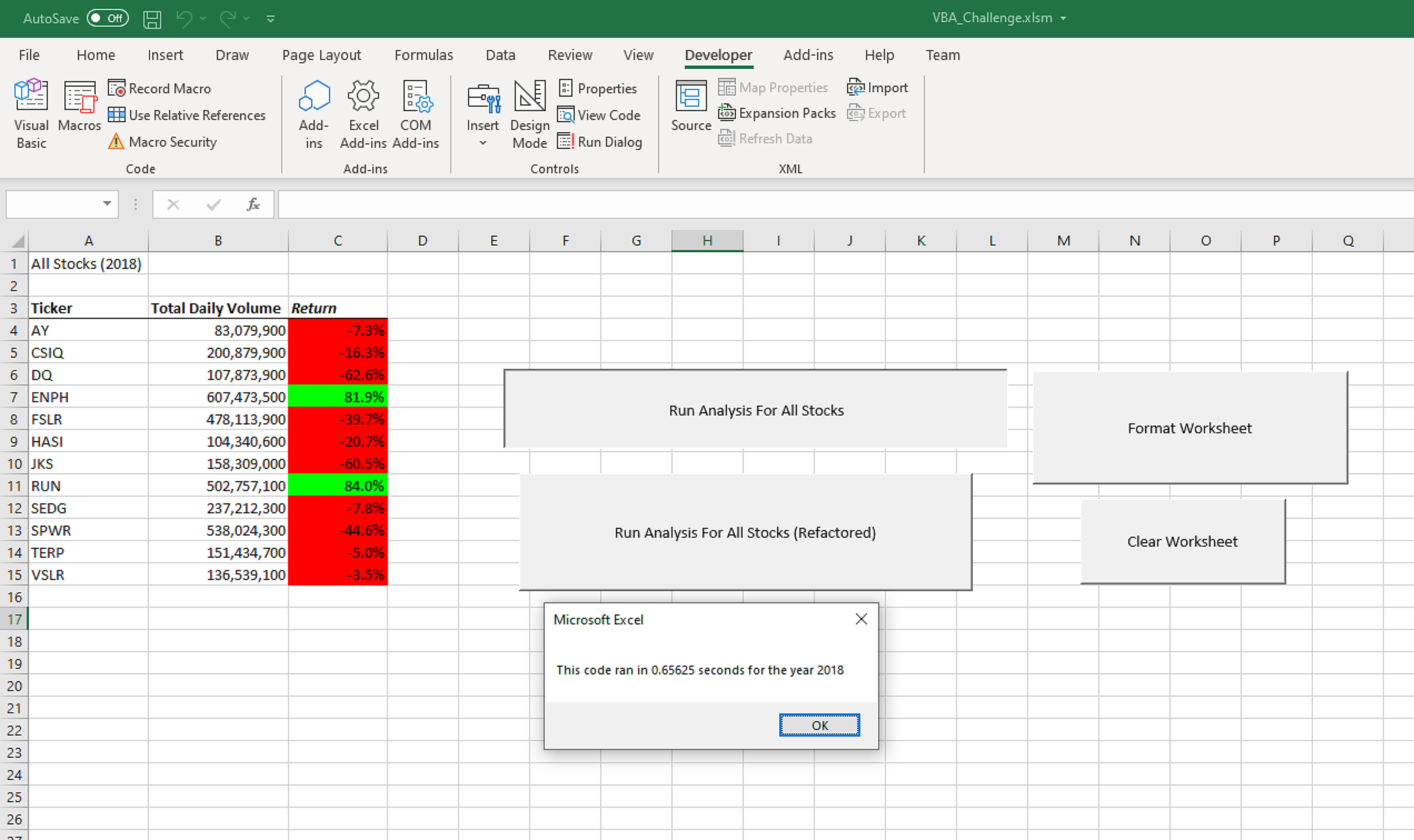Click the formula bar Cancel icon
Screen dimensions: 1414x840
click(173, 204)
